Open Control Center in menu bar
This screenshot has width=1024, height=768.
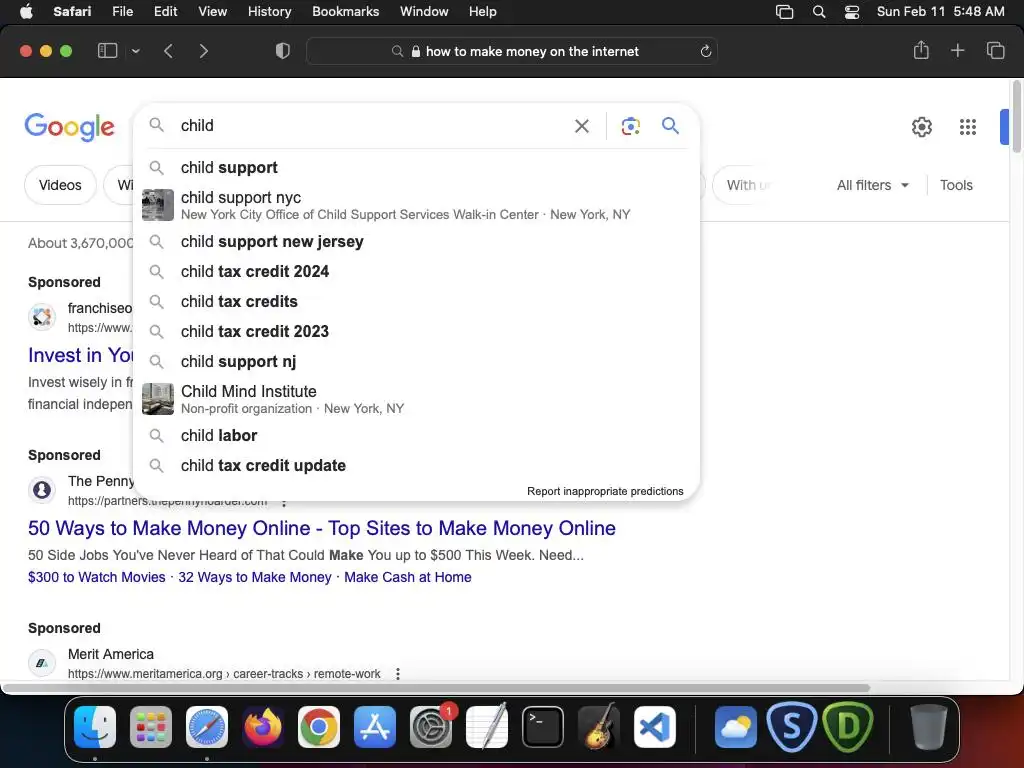point(852,12)
